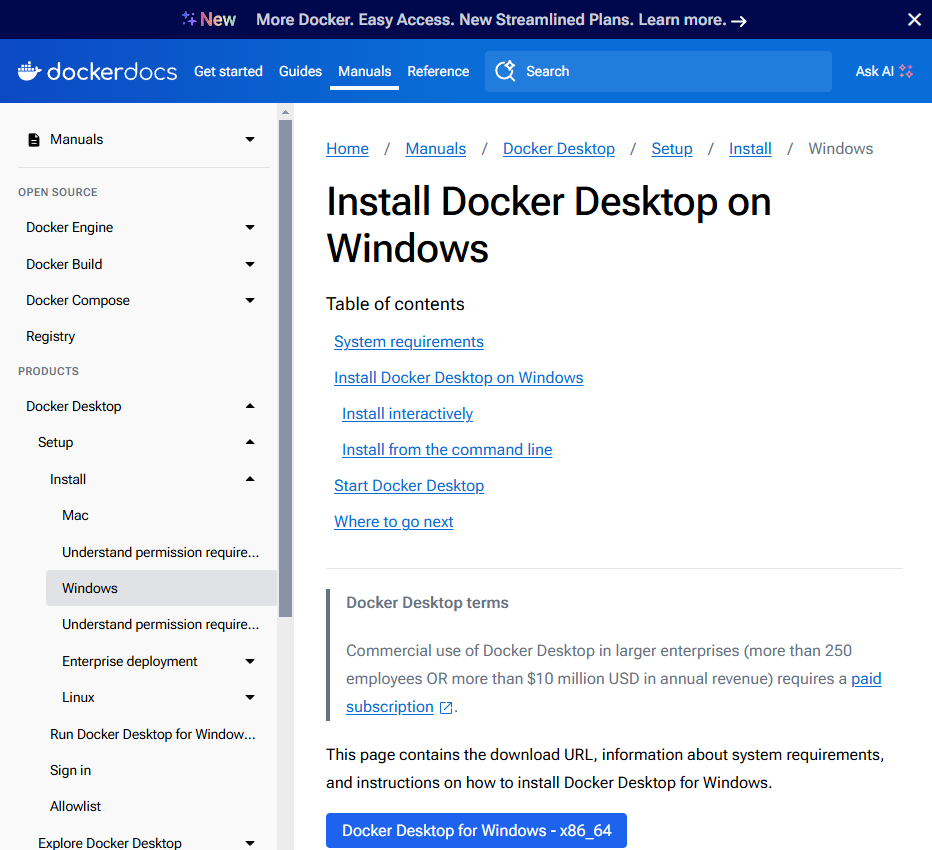Image resolution: width=932 pixels, height=850 pixels.
Task: Click the Manuals document icon in sidebar
Action: tap(34, 140)
